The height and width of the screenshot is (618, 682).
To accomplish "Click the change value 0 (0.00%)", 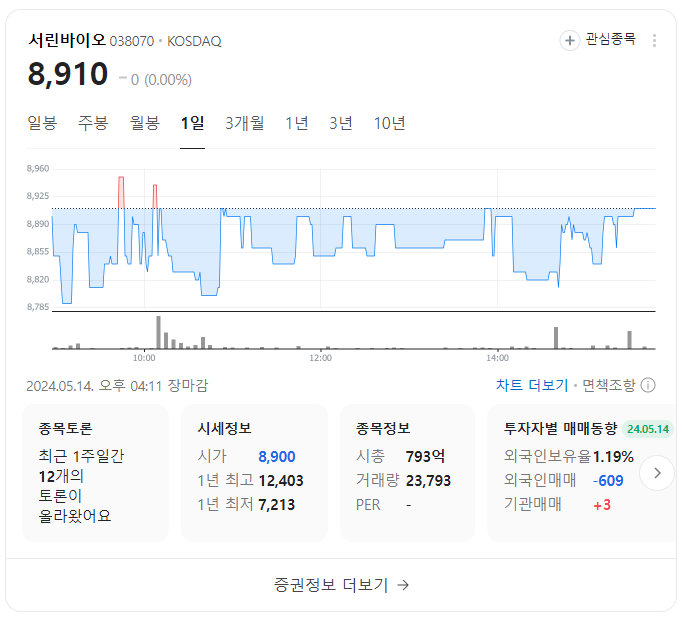I will click(161, 80).
